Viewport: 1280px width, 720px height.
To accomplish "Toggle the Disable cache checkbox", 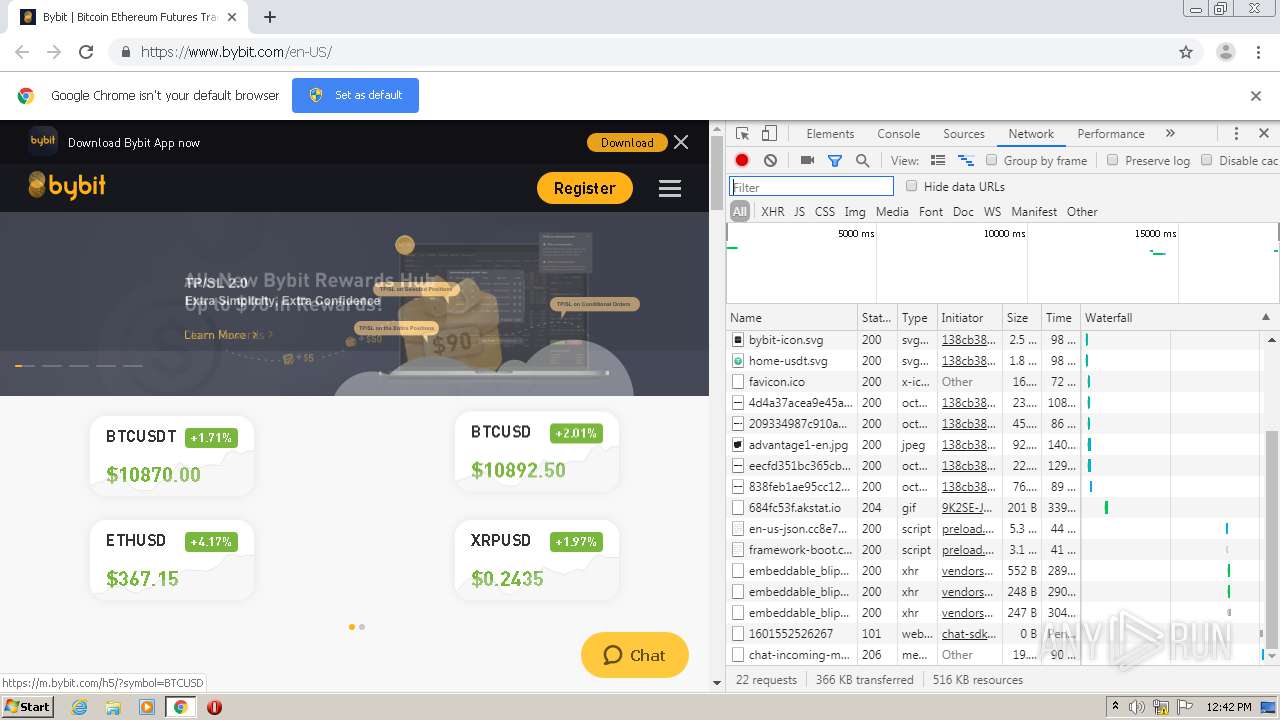I will pos(1206,160).
